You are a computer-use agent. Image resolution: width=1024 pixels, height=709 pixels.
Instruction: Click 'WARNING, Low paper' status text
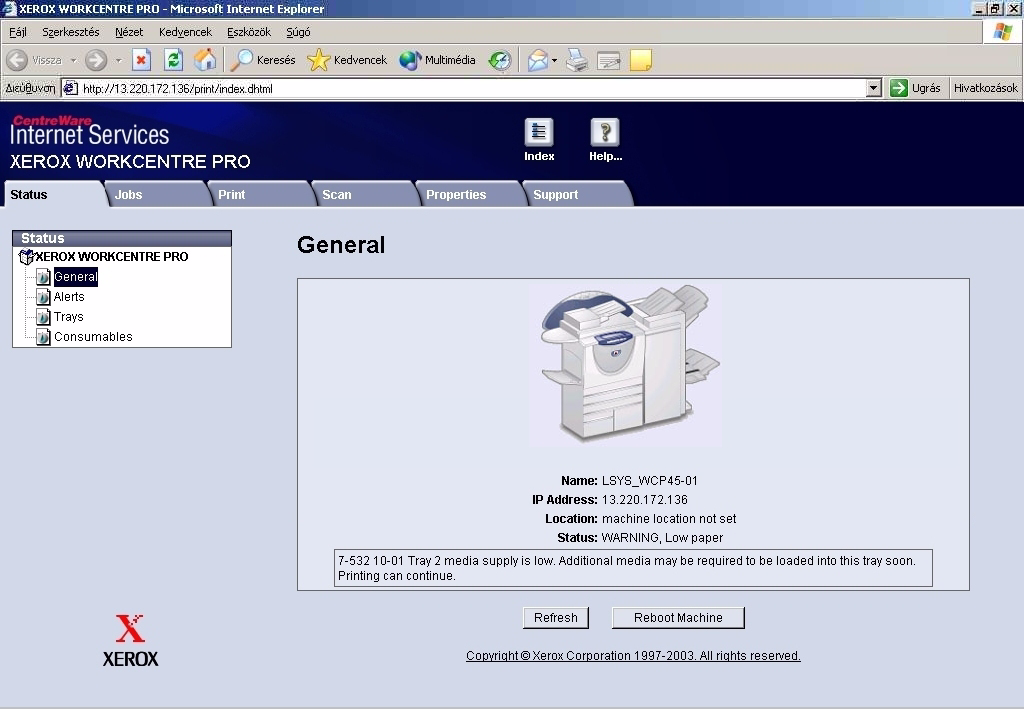tap(662, 538)
